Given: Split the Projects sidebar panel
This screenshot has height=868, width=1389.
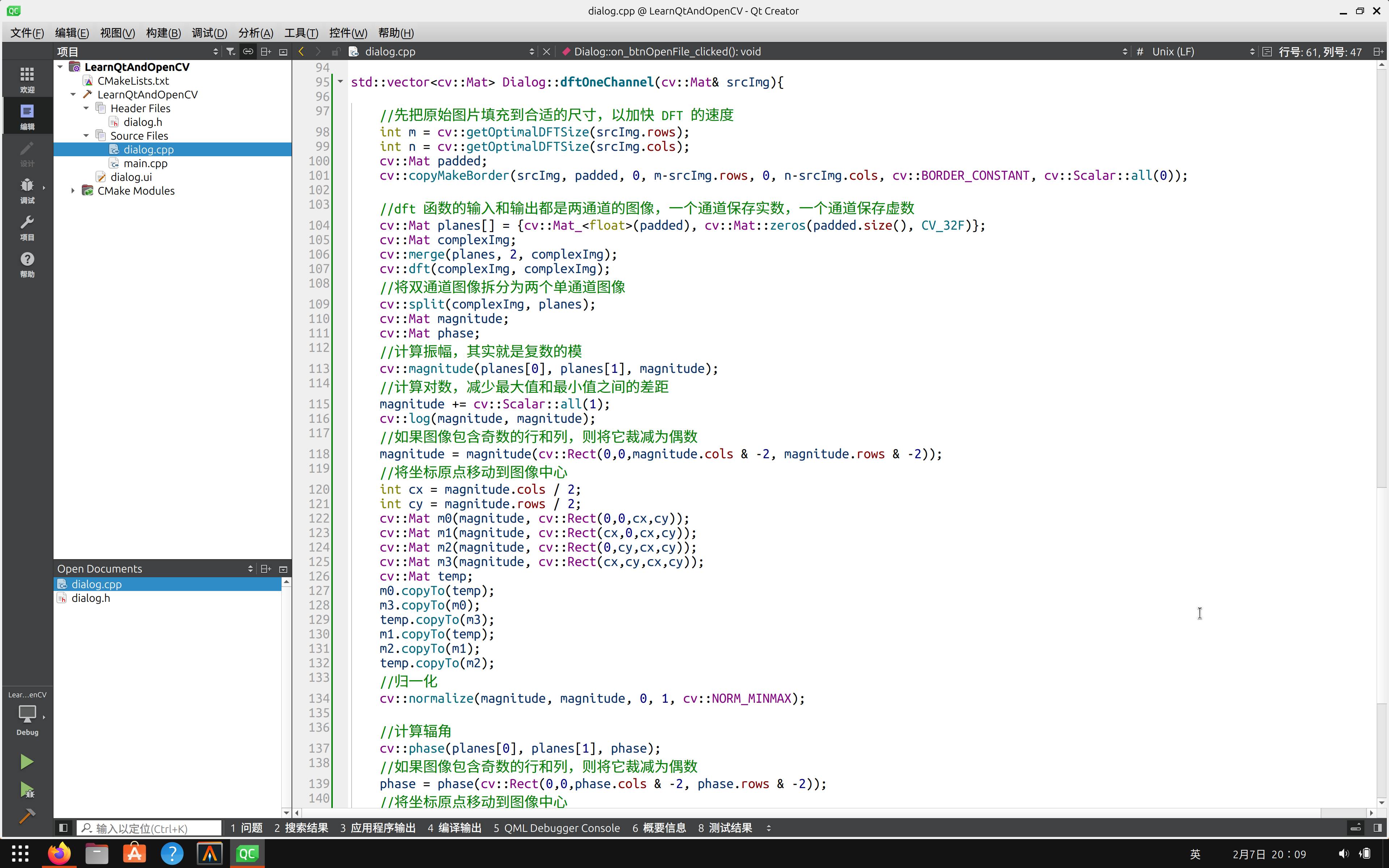Looking at the screenshot, I should [x=266, y=52].
